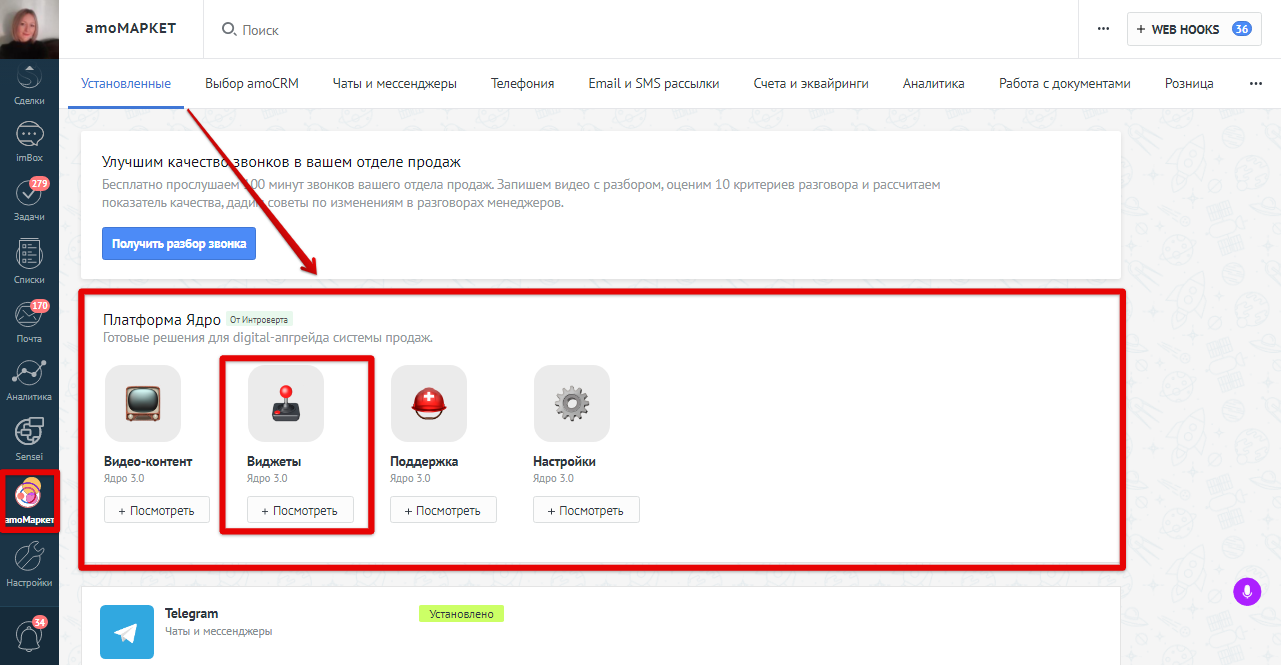Open the Telegram integration icon
This screenshot has height=665, width=1281.
127,632
